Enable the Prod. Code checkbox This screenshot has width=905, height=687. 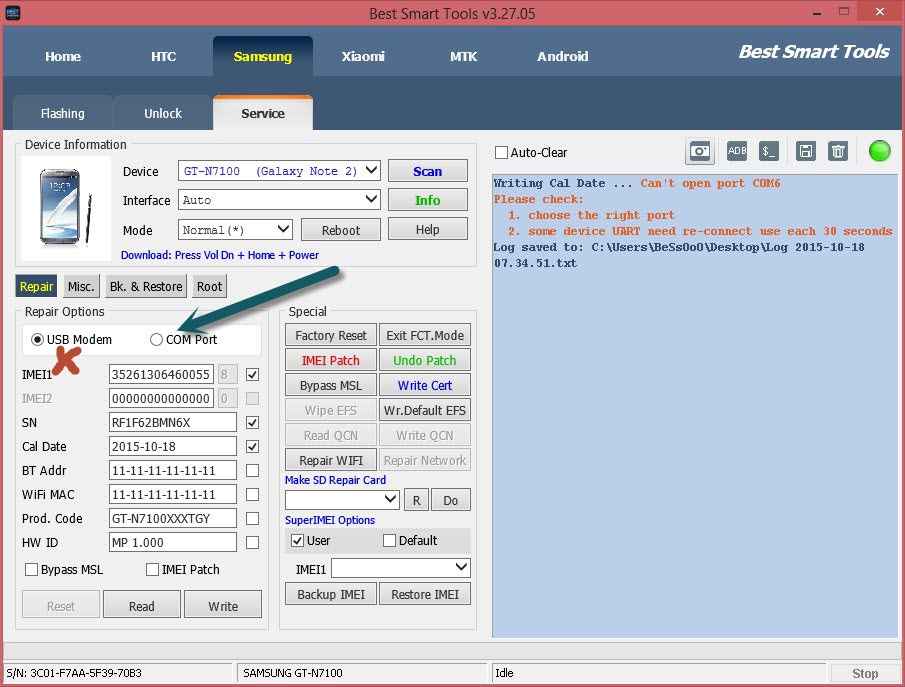click(252, 518)
